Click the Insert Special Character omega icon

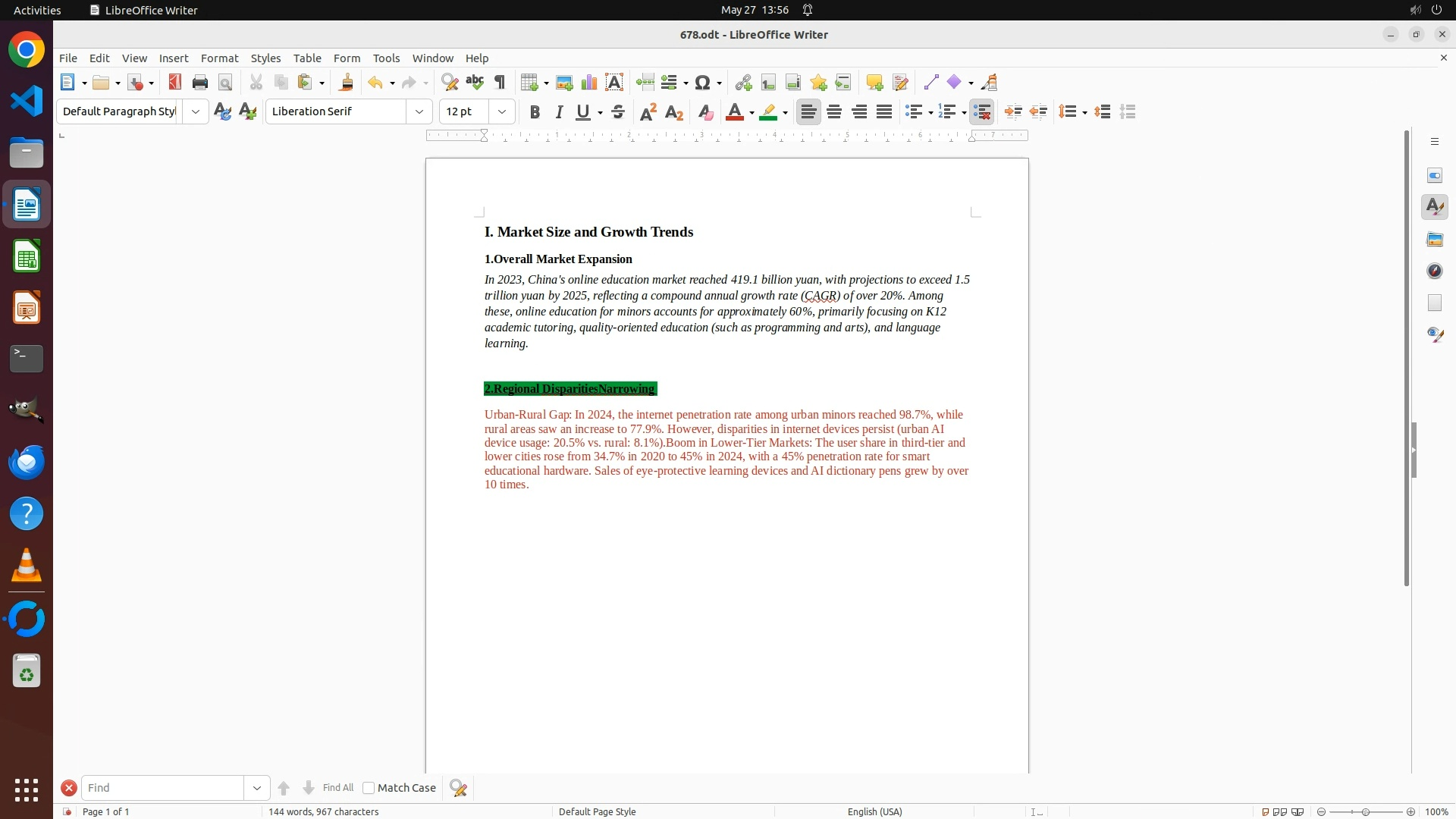point(702,83)
